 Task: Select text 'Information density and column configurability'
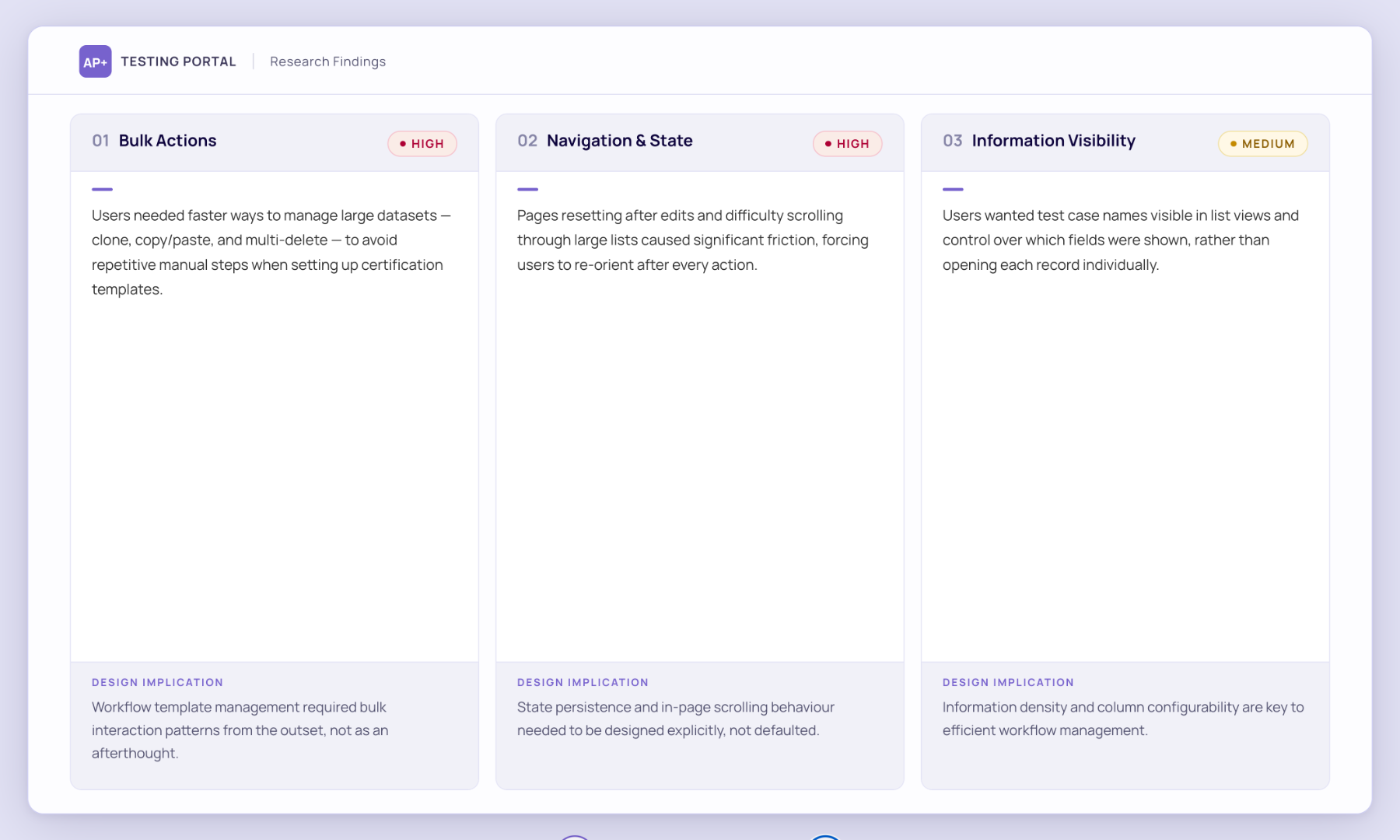tap(1090, 707)
